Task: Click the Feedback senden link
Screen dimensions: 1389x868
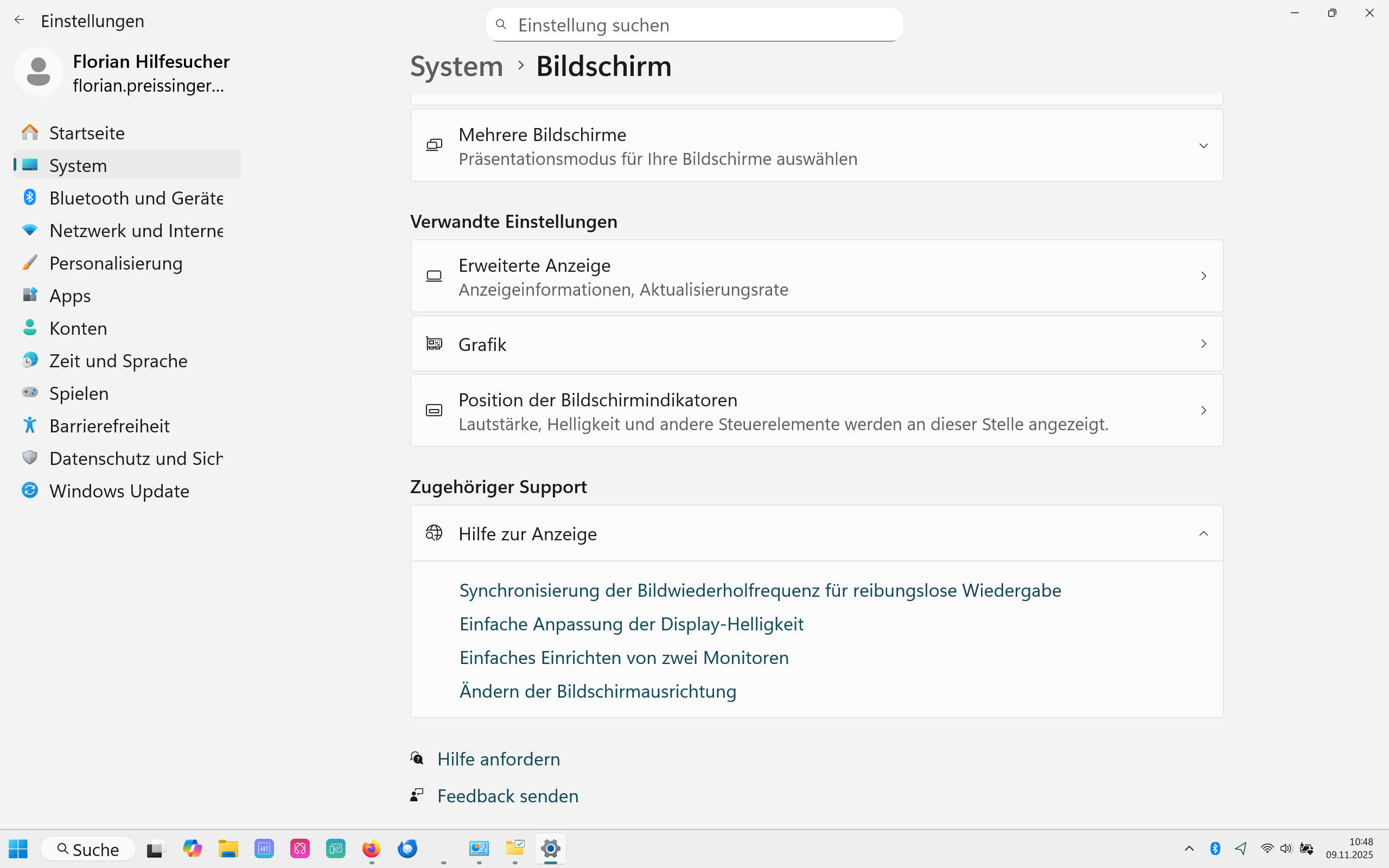Action: coord(507,796)
